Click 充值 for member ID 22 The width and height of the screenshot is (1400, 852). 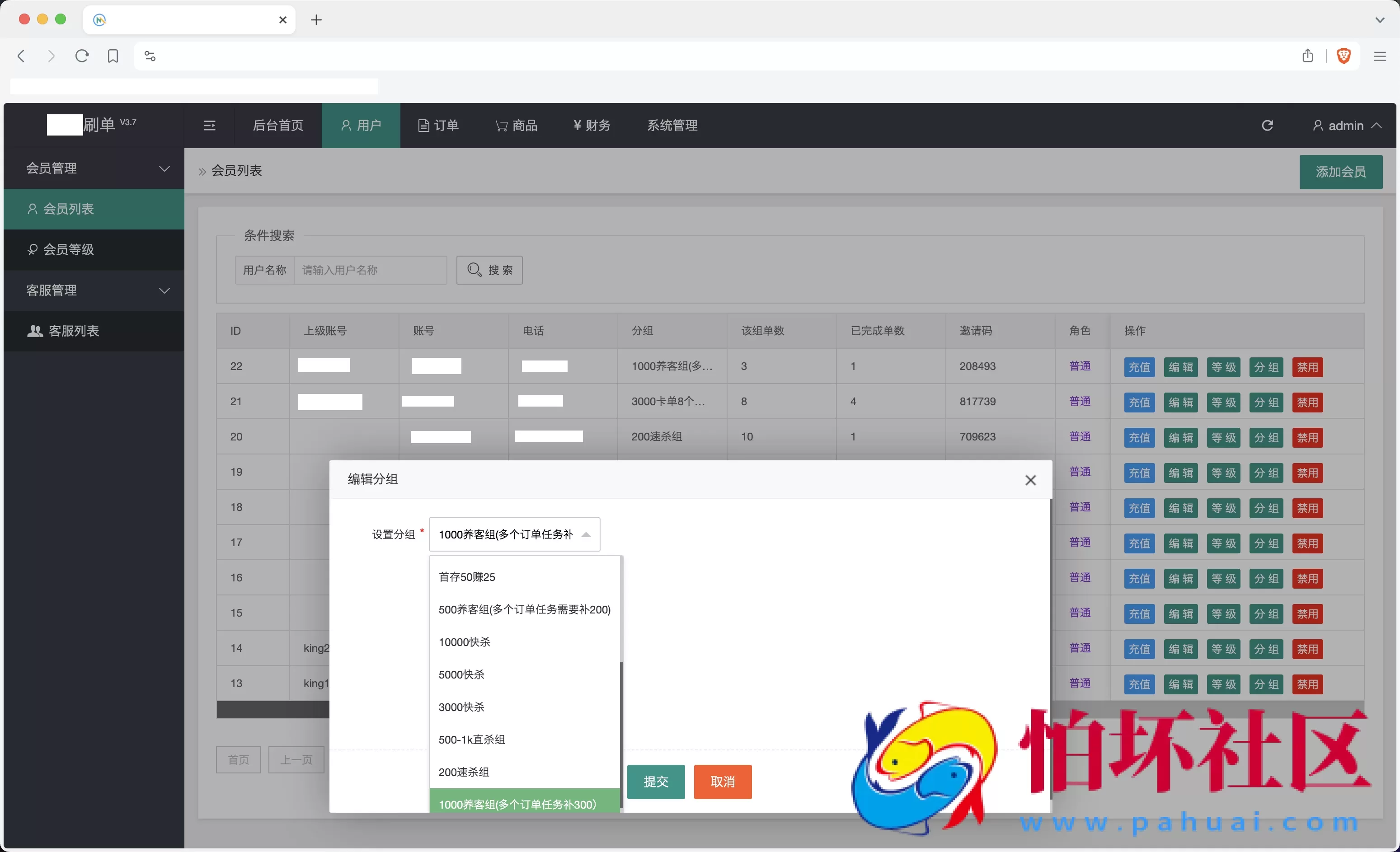(1139, 367)
